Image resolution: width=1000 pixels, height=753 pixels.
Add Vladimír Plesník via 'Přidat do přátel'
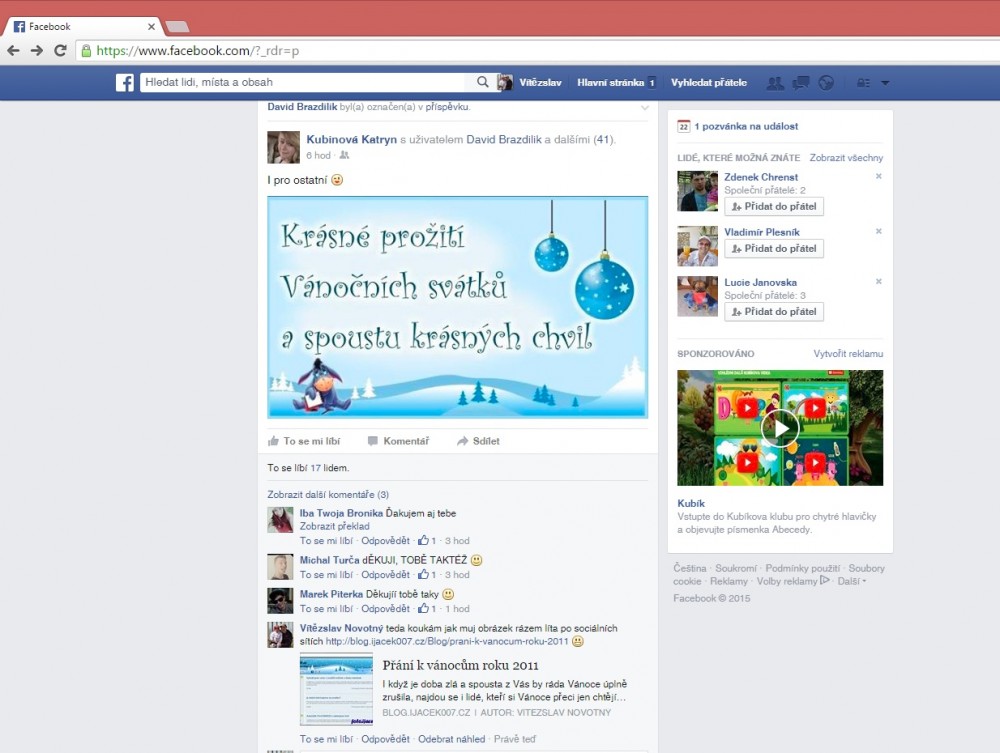(x=774, y=249)
